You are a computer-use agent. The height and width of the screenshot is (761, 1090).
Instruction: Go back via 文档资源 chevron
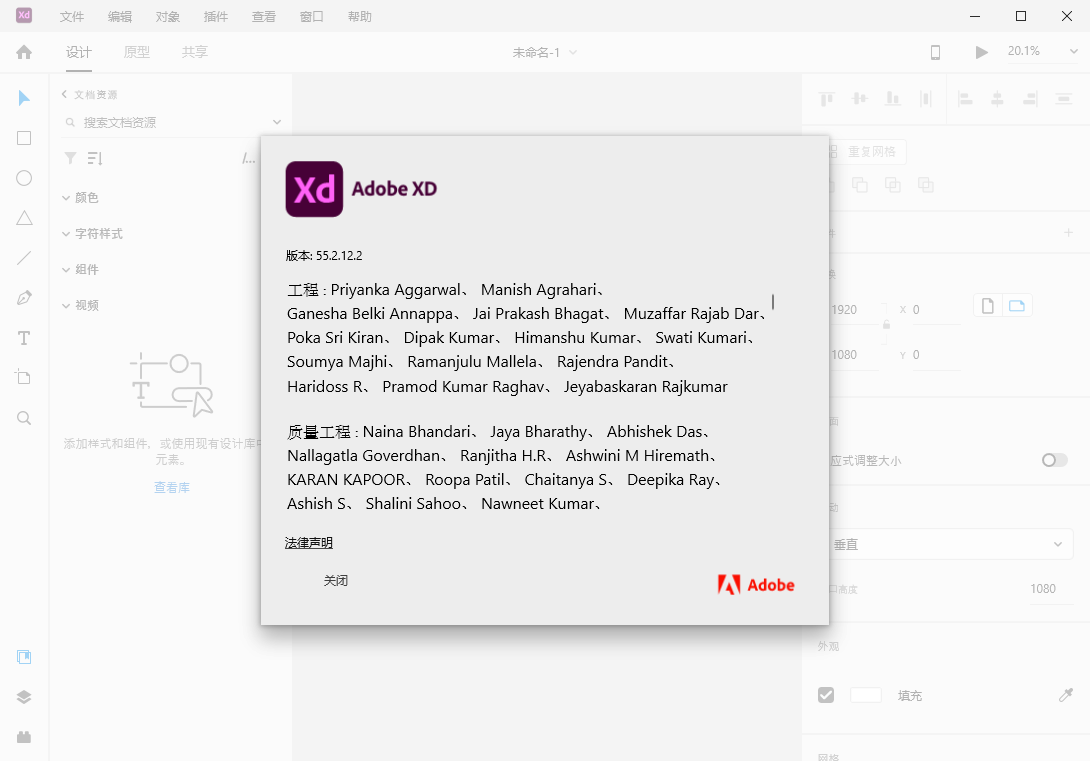tap(64, 95)
